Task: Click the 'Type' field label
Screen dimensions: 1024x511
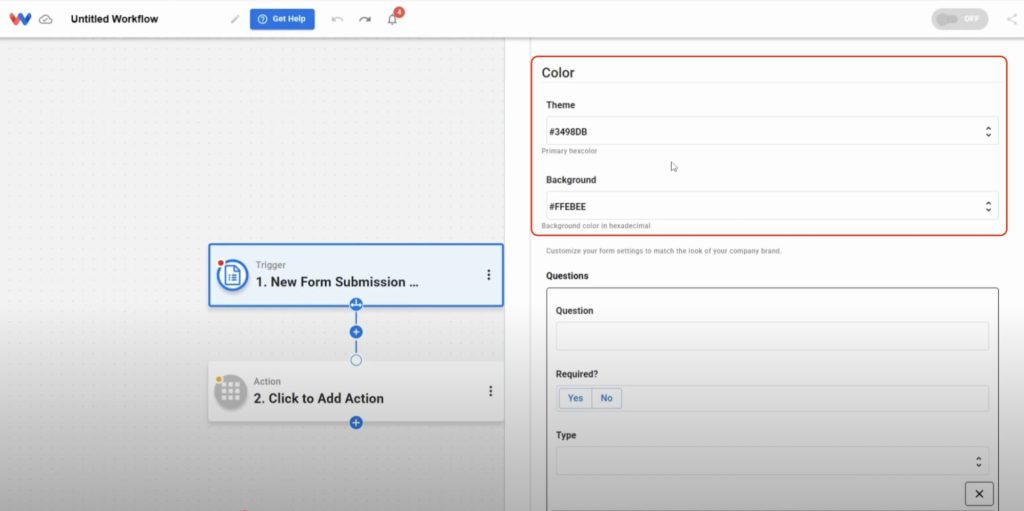Action: pyautogui.click(x=566, y=435)
